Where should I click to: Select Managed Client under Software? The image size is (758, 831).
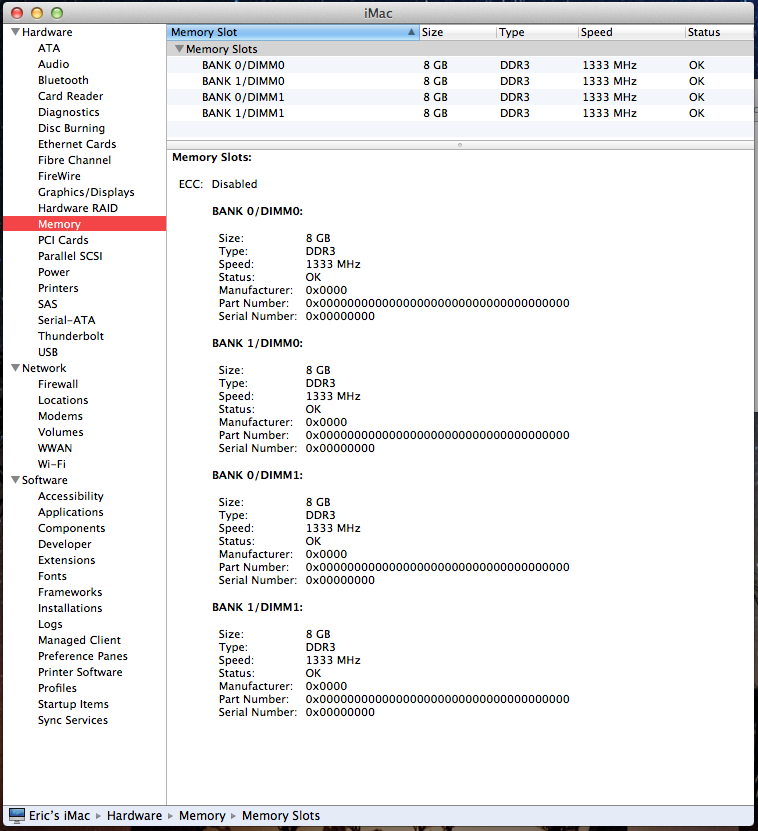point(80,640)
